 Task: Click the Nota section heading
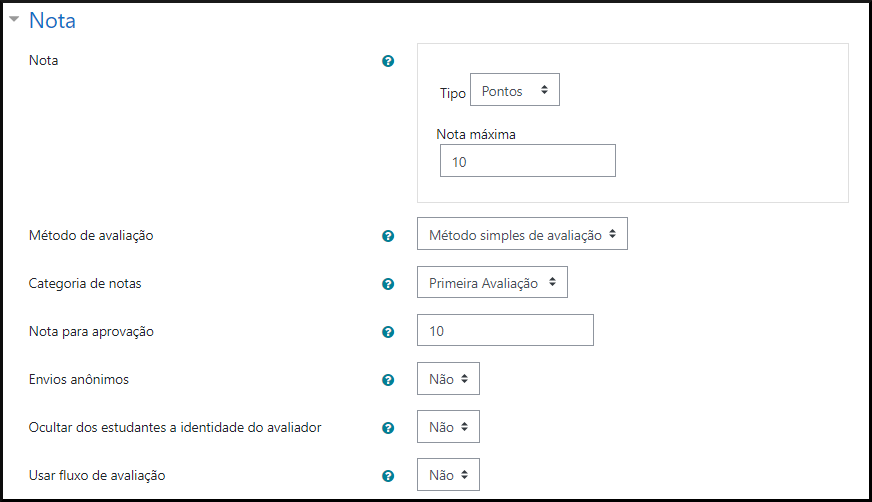[x=52, y=20]
